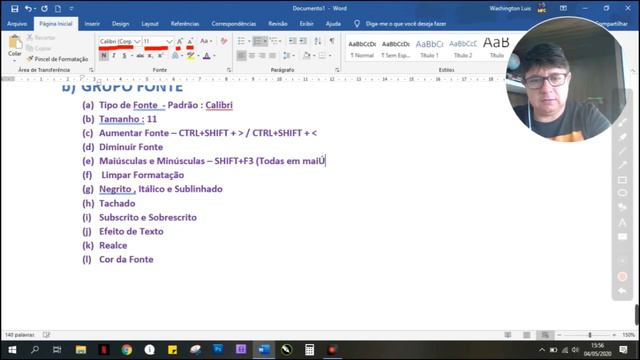Image resolution: width=640 pixels, height=360 pixels.
Task: Select rectangle tool in annotation bar
Action: (x=622, y=180)
